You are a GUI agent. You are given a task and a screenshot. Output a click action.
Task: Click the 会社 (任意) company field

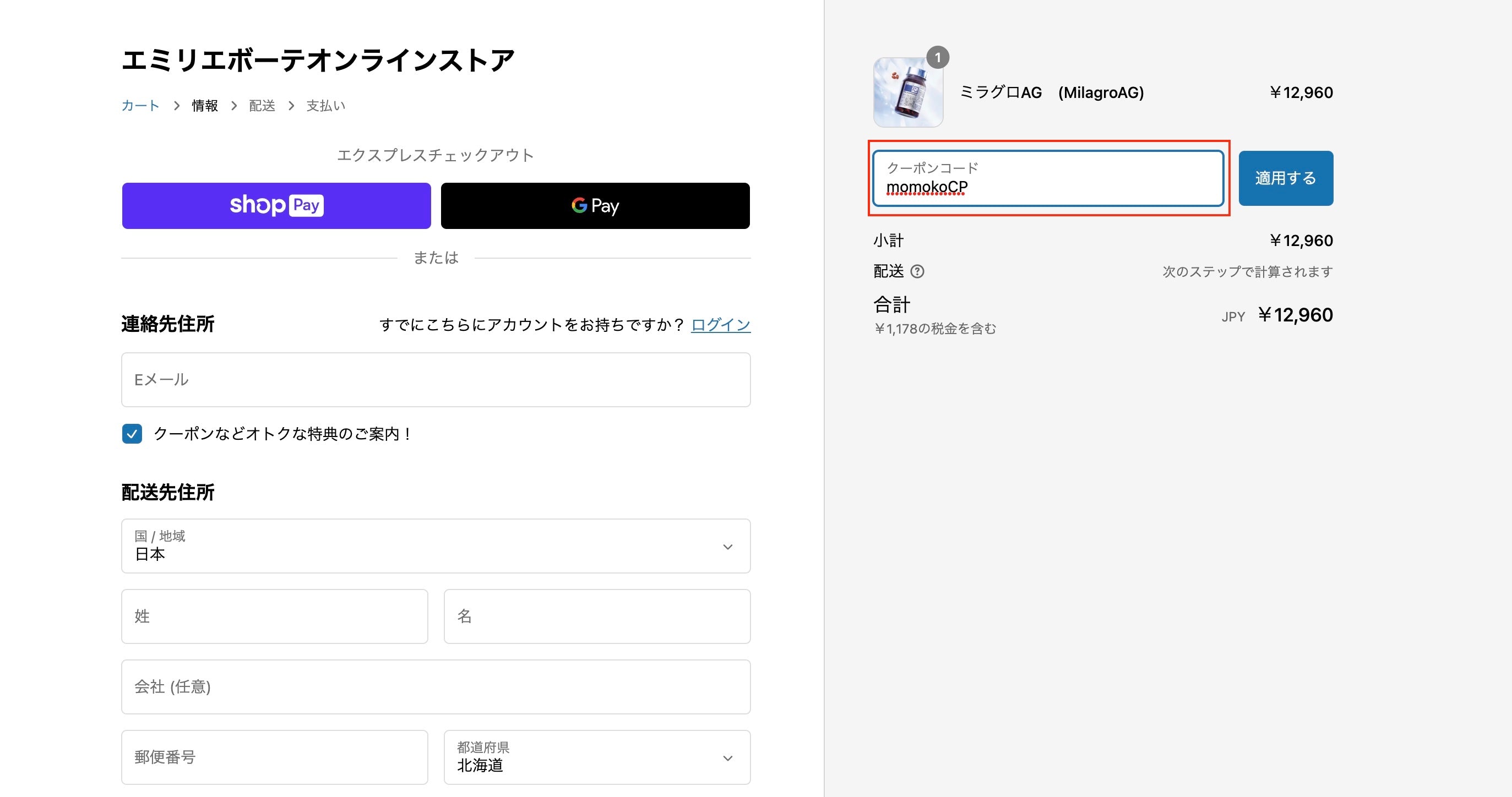pos(436,687)
